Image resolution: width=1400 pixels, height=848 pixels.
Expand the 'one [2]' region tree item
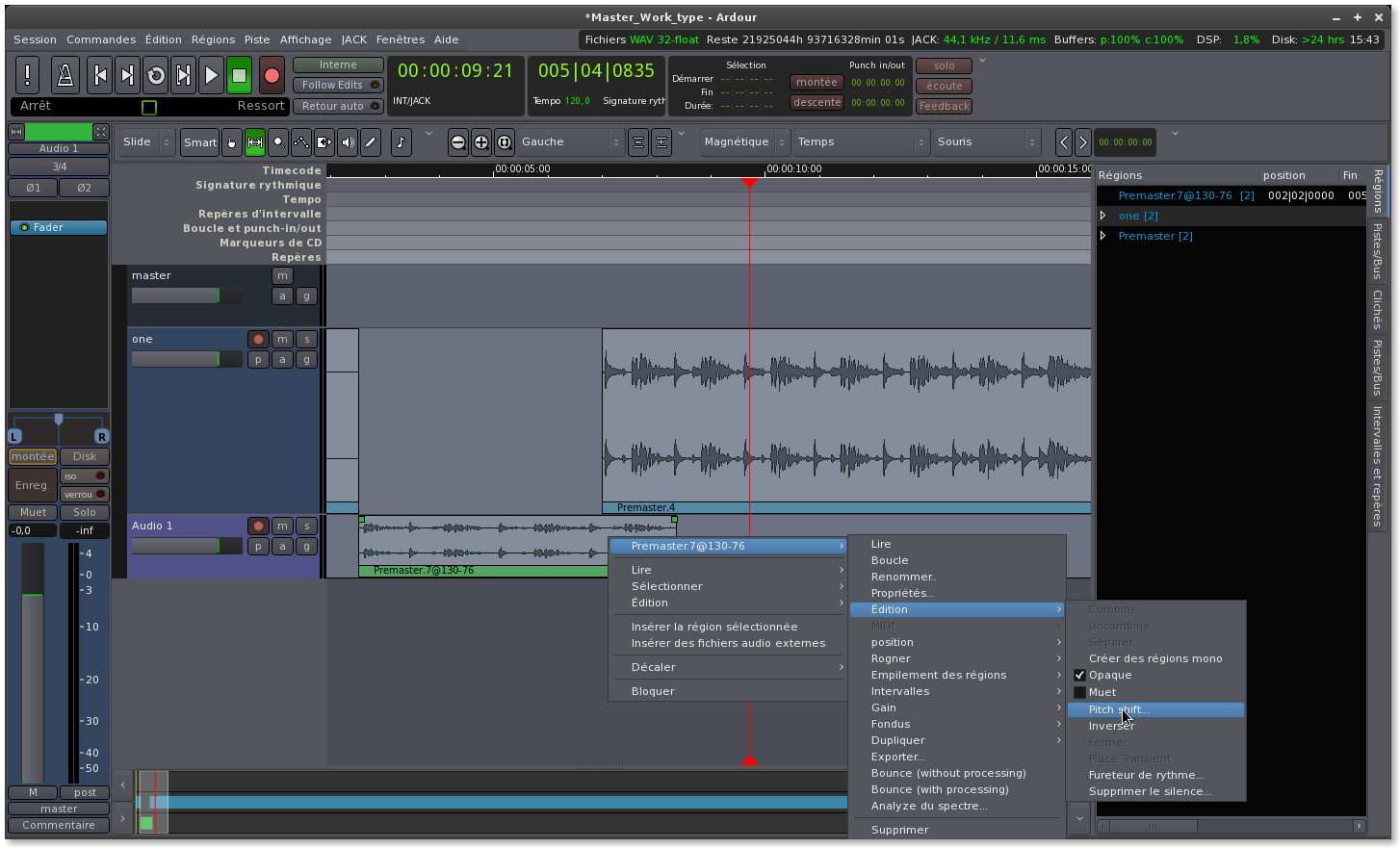tap(1103, 216)
